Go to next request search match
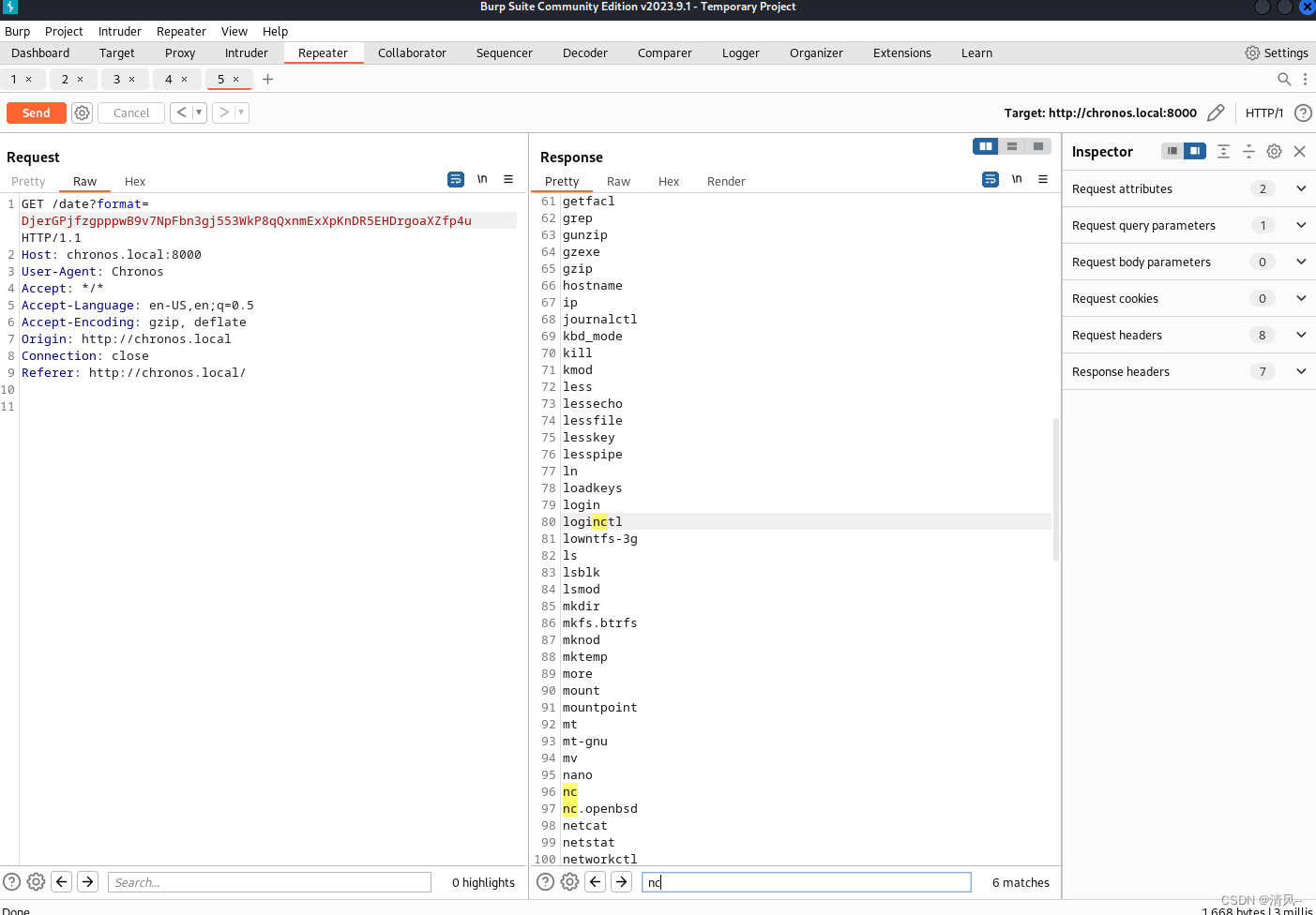Image resolution: width=1316 pixels, height=915 pixels. pyautogui.click(x=88, y=881)
